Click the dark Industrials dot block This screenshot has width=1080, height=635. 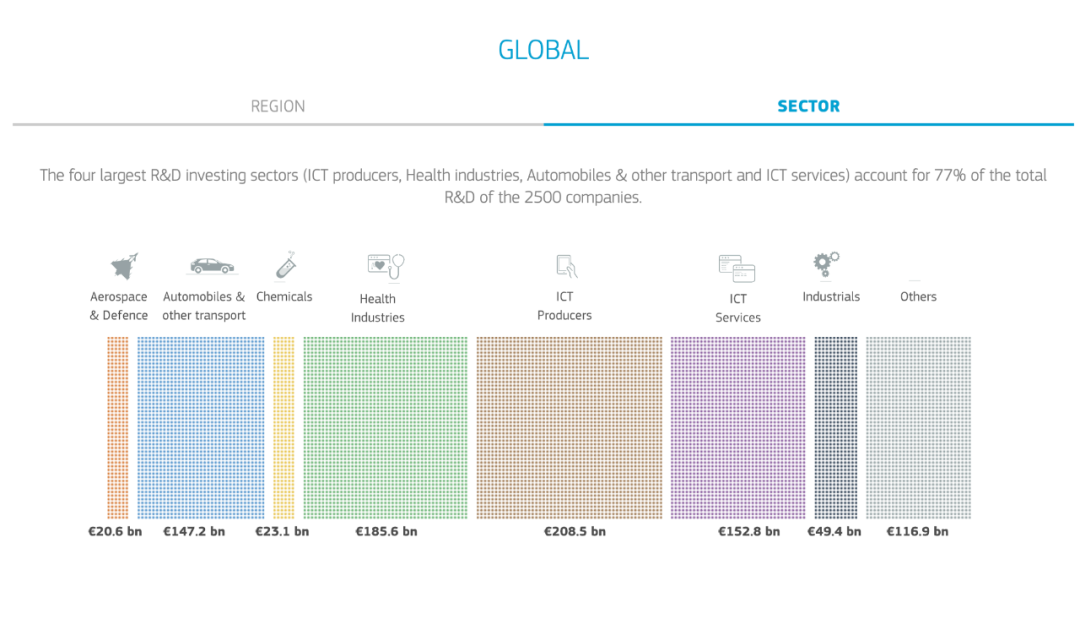tap(835, 427)
